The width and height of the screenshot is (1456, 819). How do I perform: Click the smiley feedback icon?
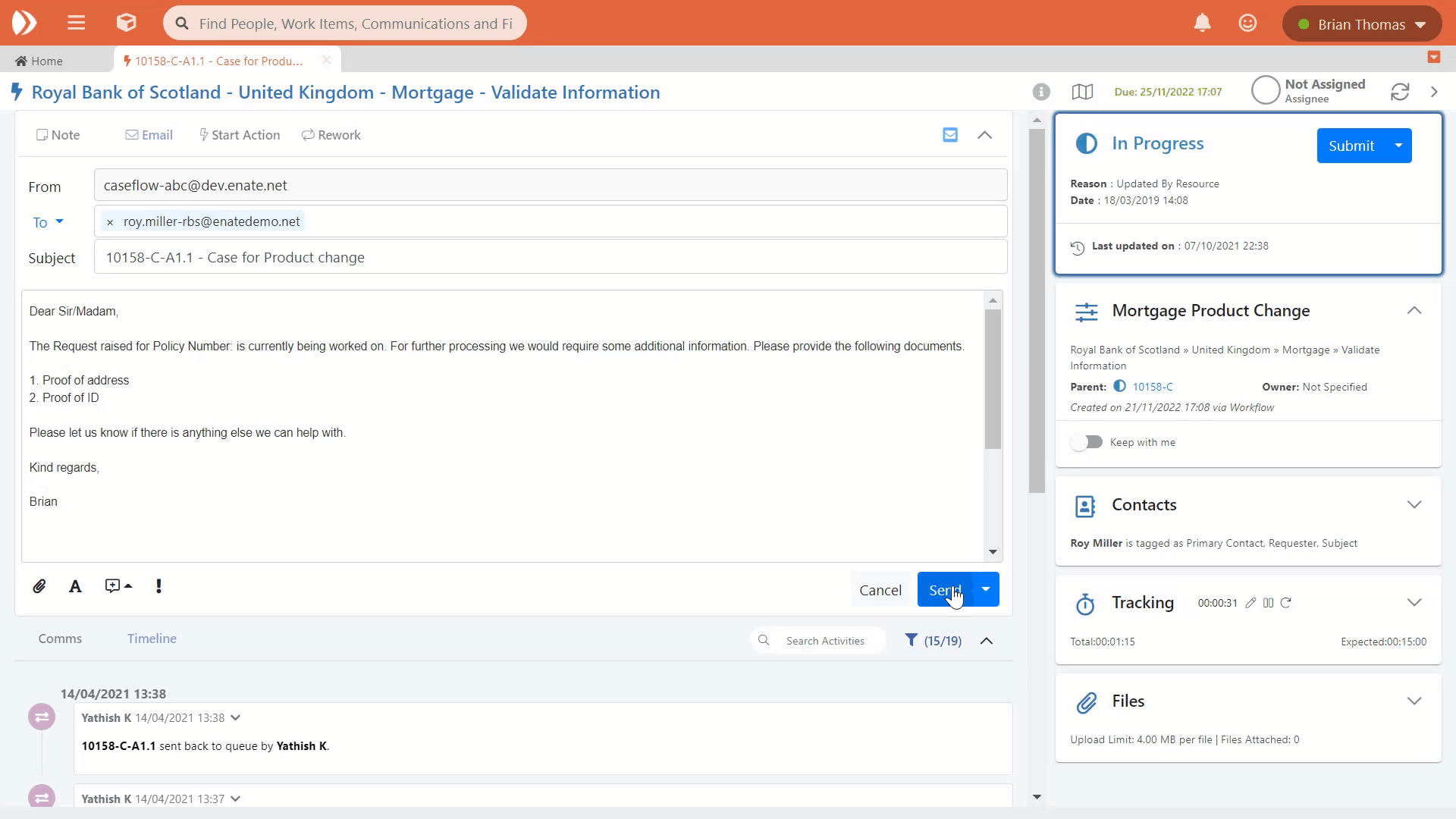tap(1247, 24)
